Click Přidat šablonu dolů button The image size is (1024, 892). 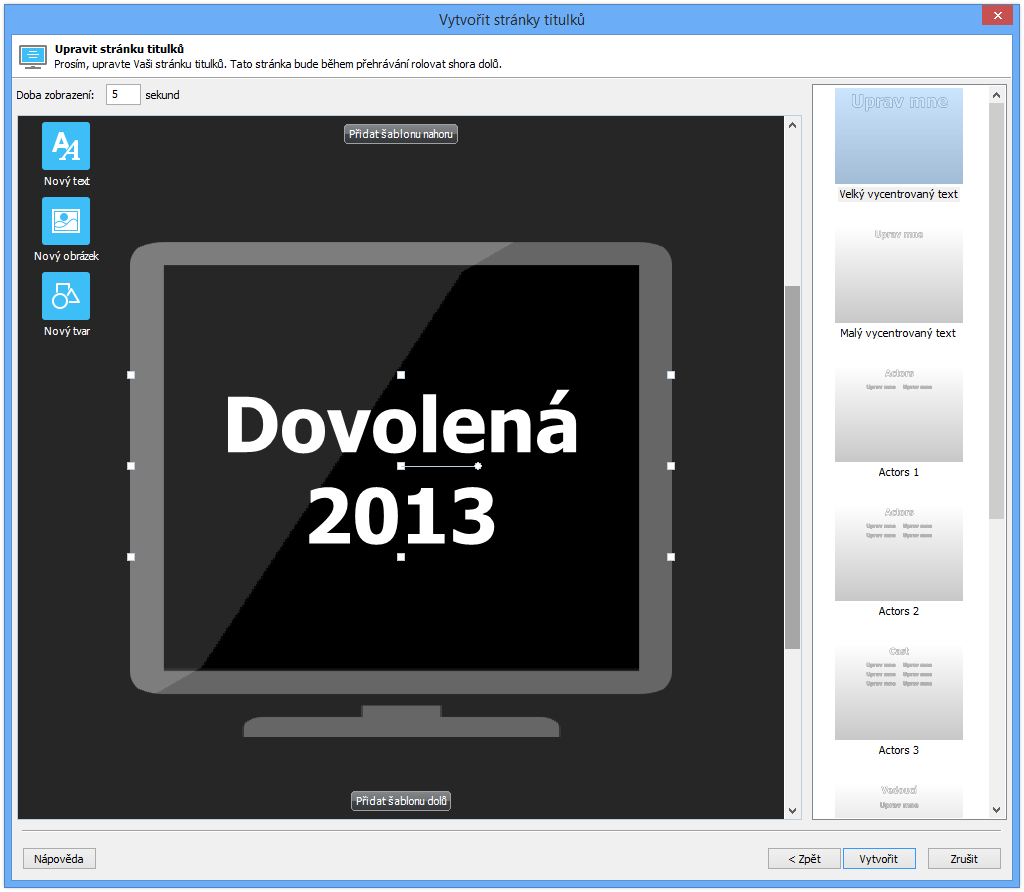click(x=401, y=801)
